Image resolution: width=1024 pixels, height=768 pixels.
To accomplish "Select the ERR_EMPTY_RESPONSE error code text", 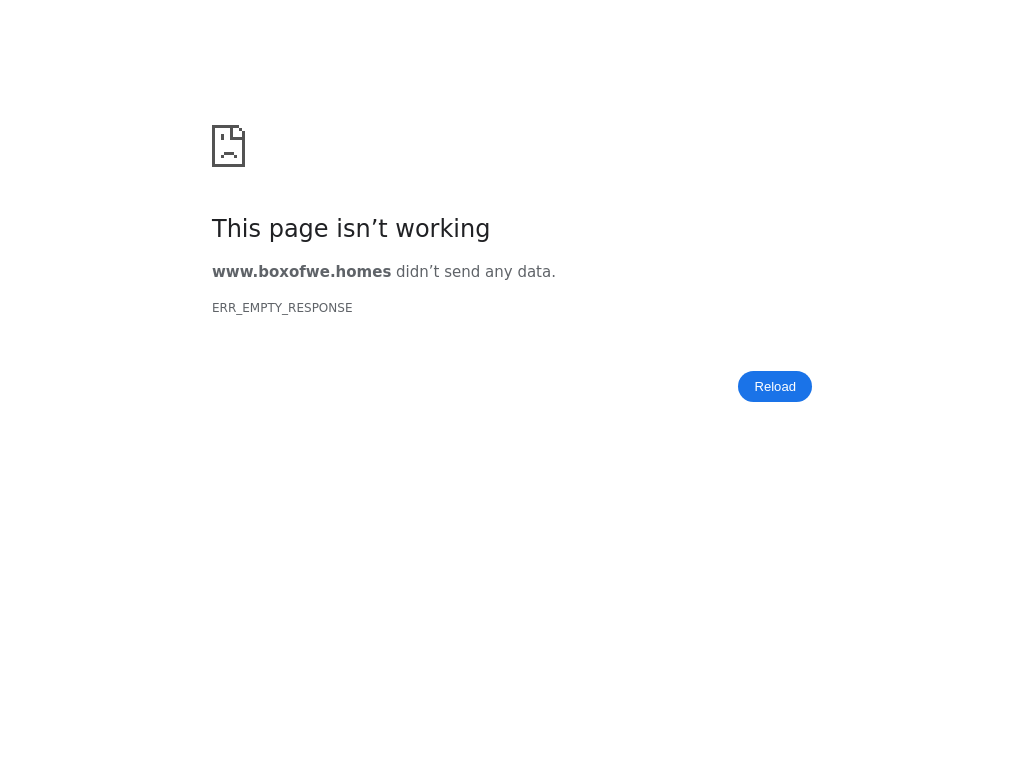I will coord(282,308).
